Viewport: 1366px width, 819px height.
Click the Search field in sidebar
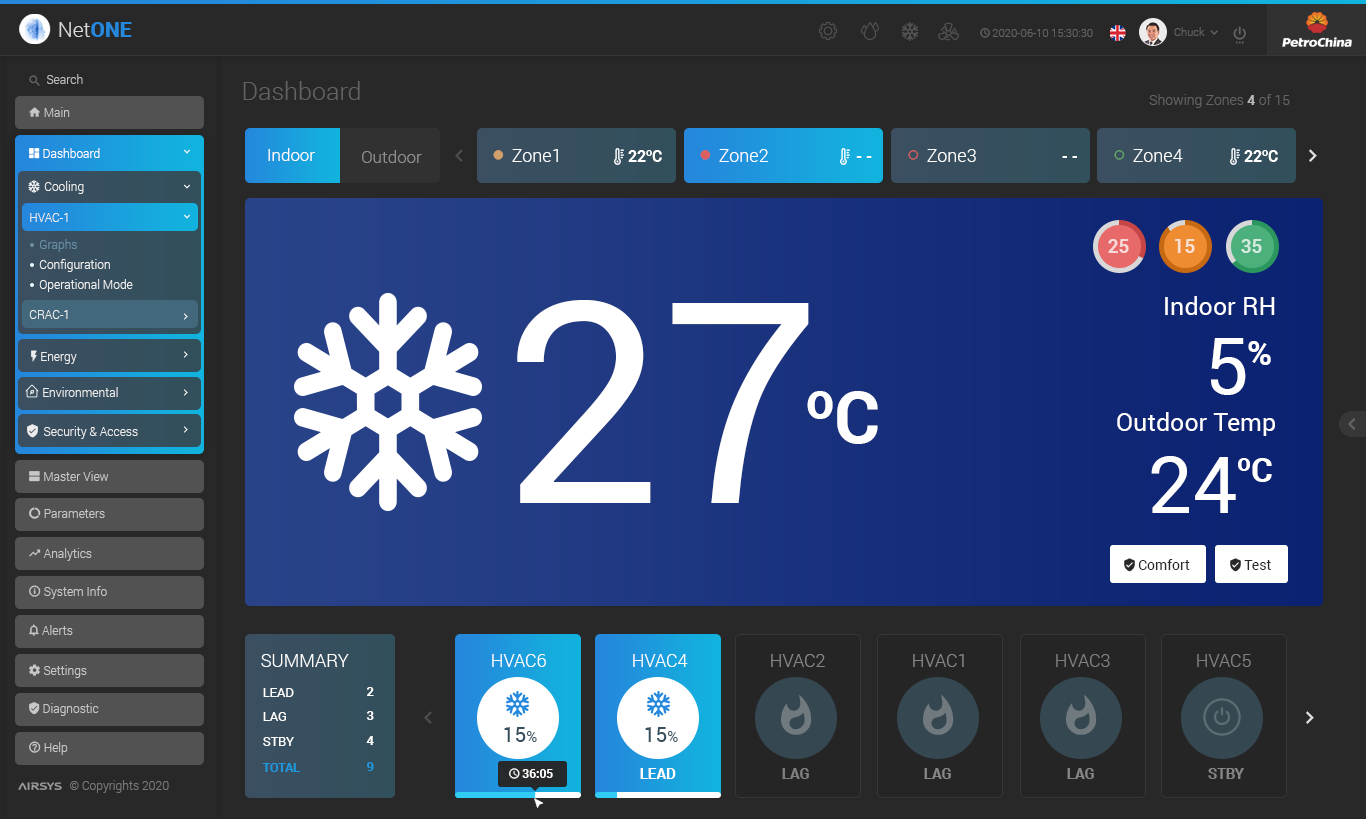point(110,80)
